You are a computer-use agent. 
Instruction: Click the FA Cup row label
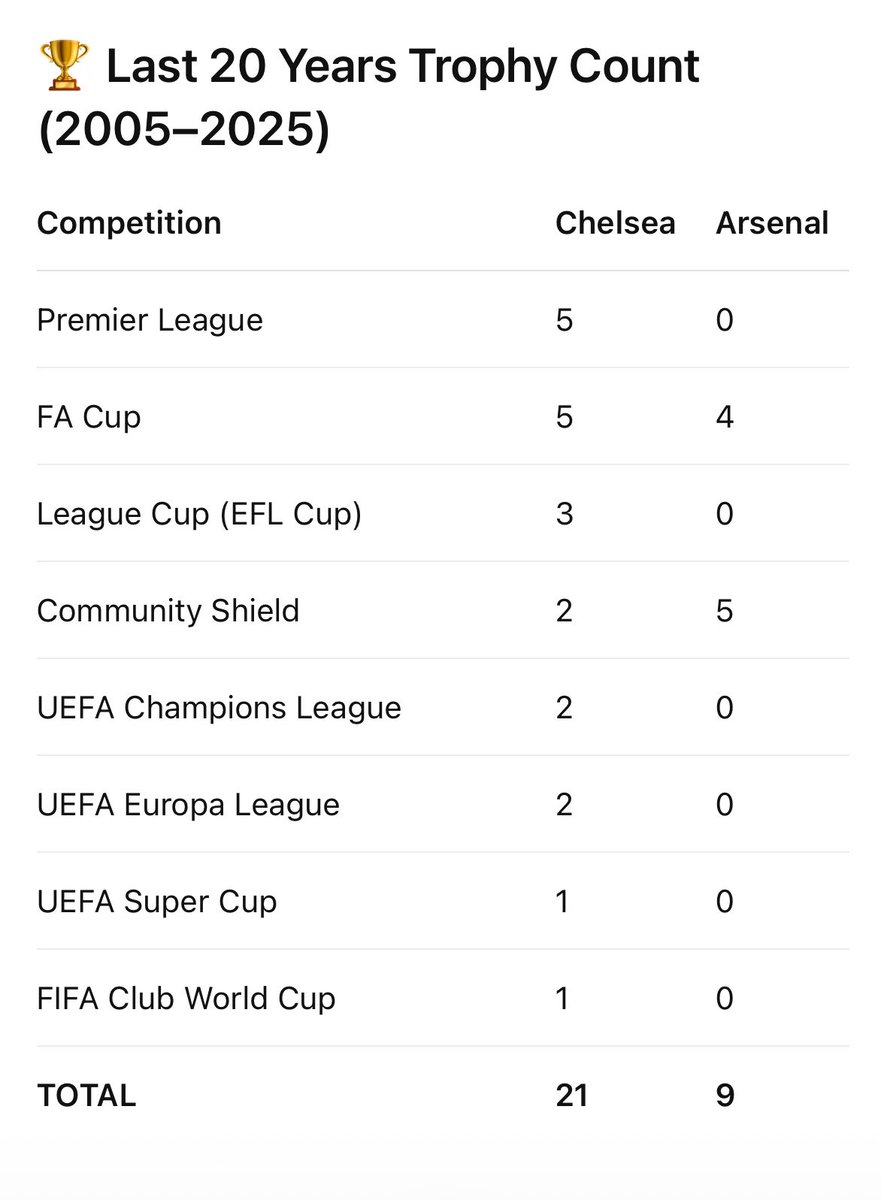89,416
